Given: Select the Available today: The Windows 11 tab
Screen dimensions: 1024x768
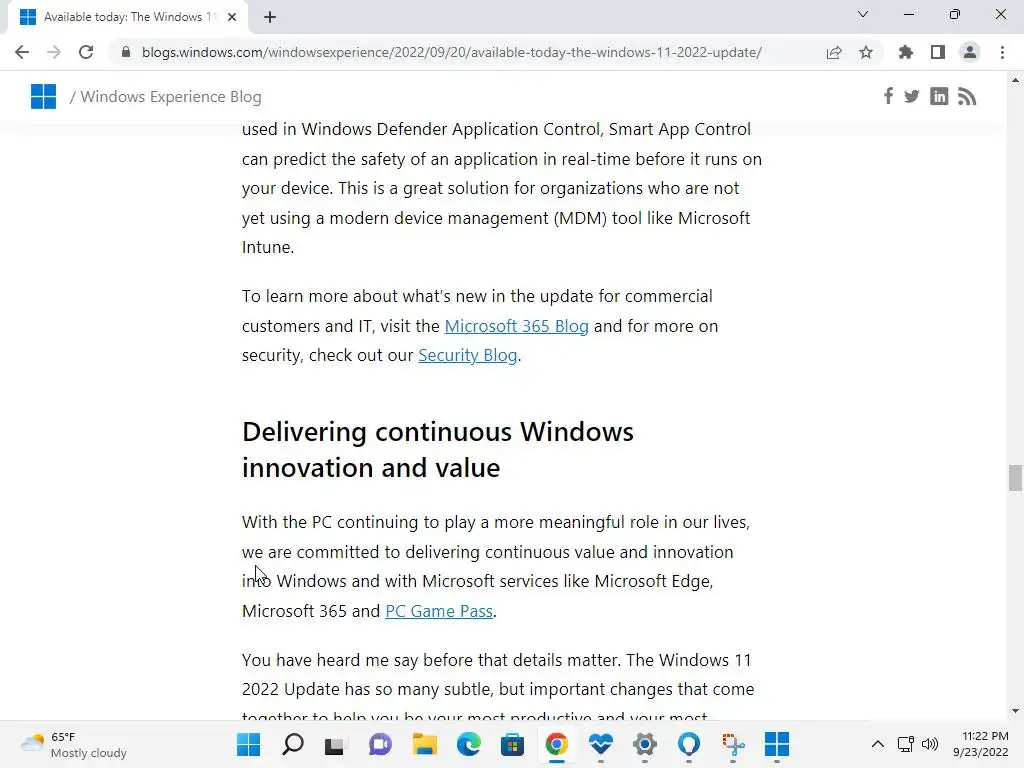Looking at the screenshot, I should point(128,17).
